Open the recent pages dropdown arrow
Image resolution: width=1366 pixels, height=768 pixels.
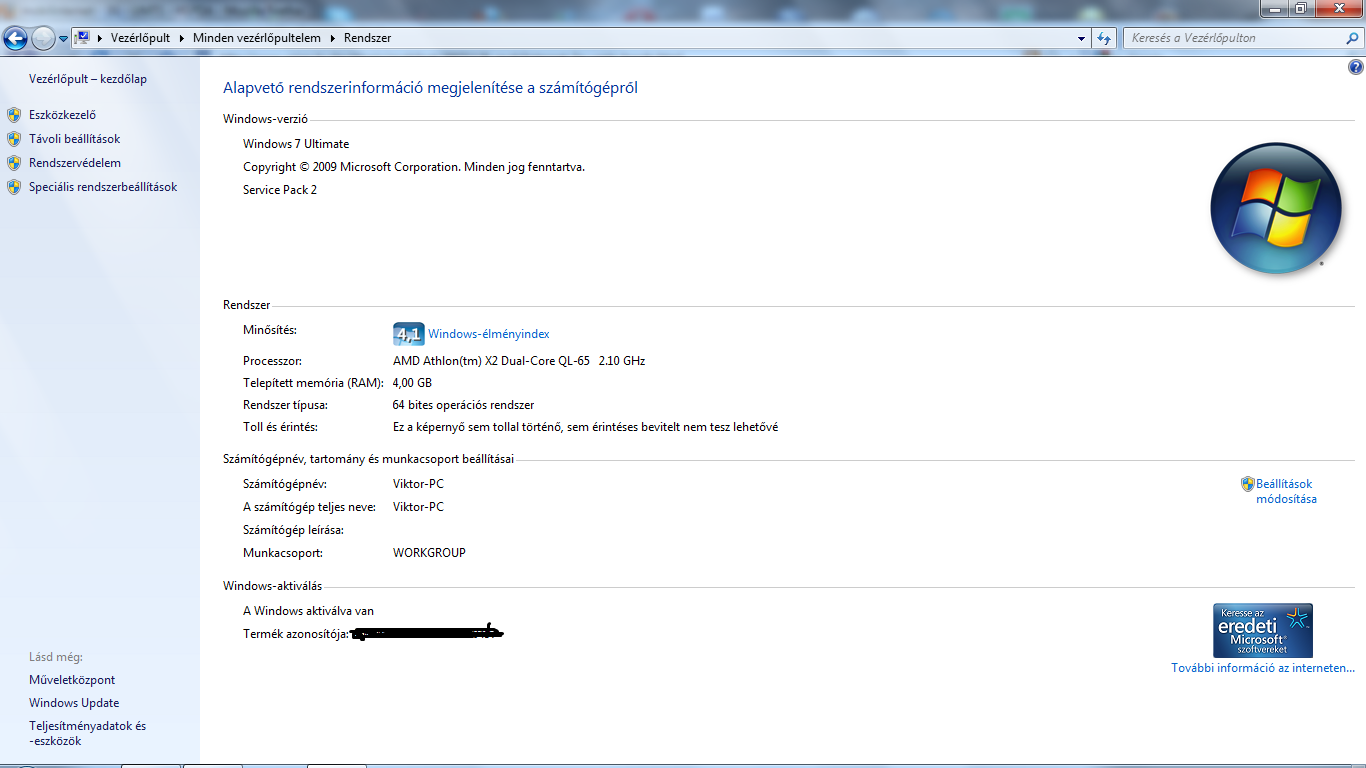pos(64,39)
